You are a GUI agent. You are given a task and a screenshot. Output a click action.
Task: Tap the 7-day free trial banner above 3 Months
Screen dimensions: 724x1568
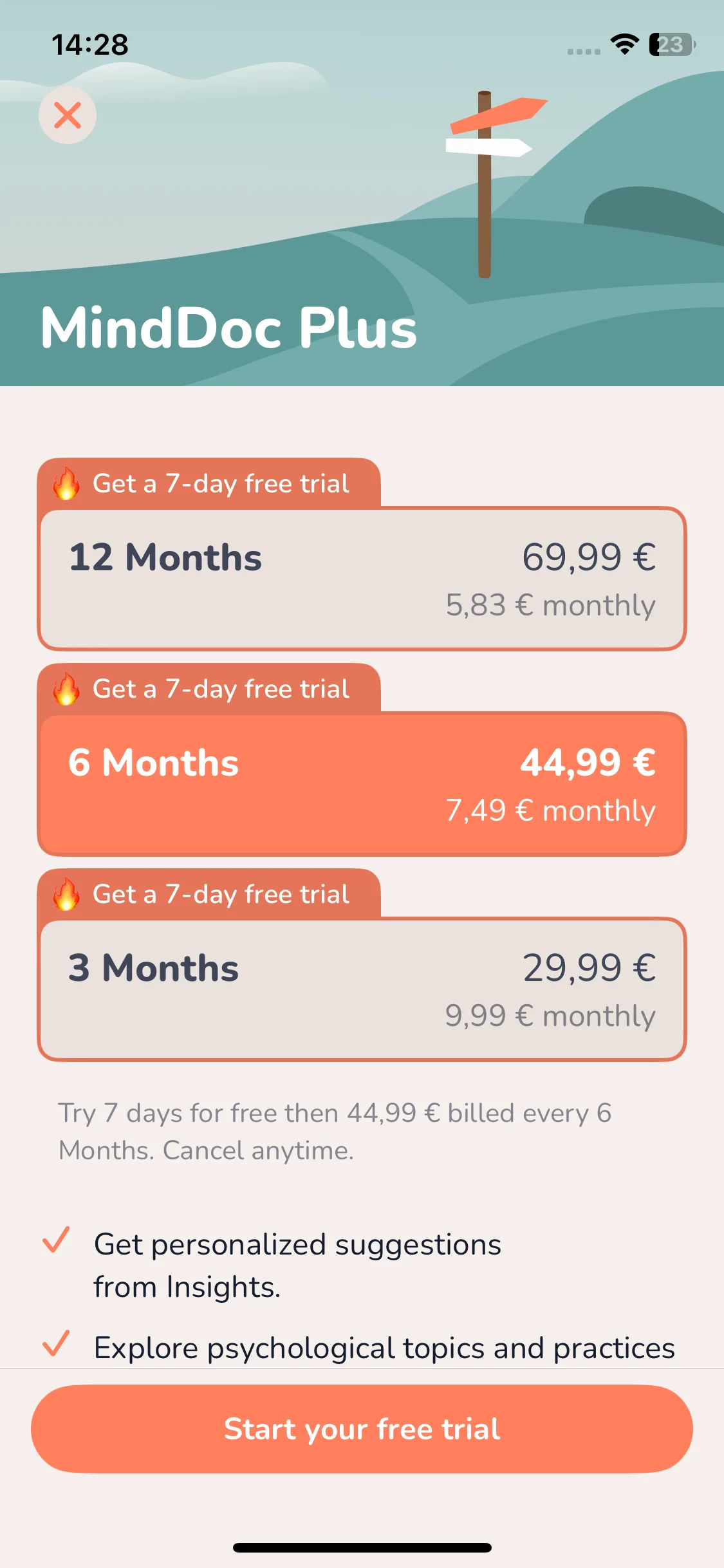pyautogui.click(x=209, y=893)
